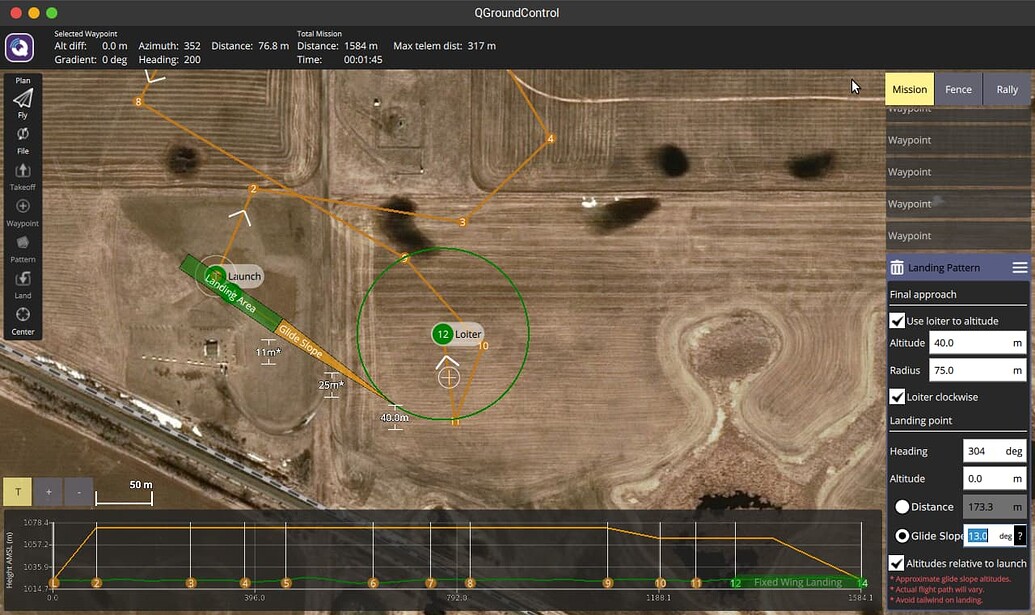
Task: Select the Takeoff tool icon
Action: [x=23, y=171]
